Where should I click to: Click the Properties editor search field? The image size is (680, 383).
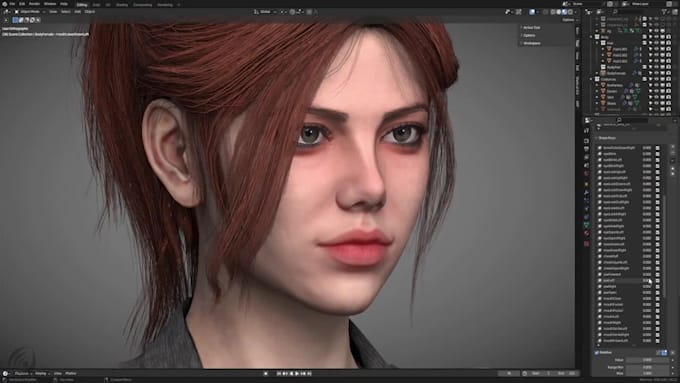tap(632, 120)
